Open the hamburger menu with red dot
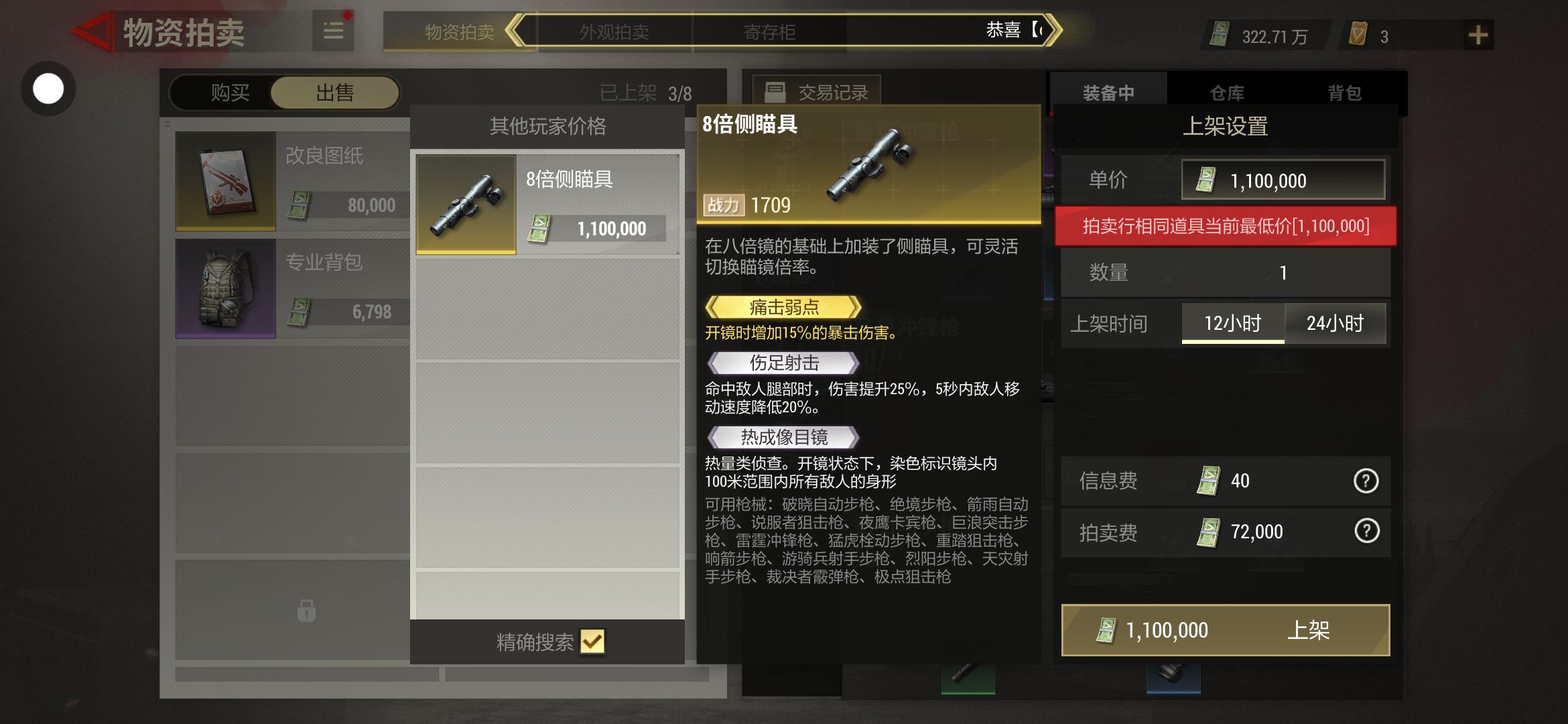 click(334, 31)
